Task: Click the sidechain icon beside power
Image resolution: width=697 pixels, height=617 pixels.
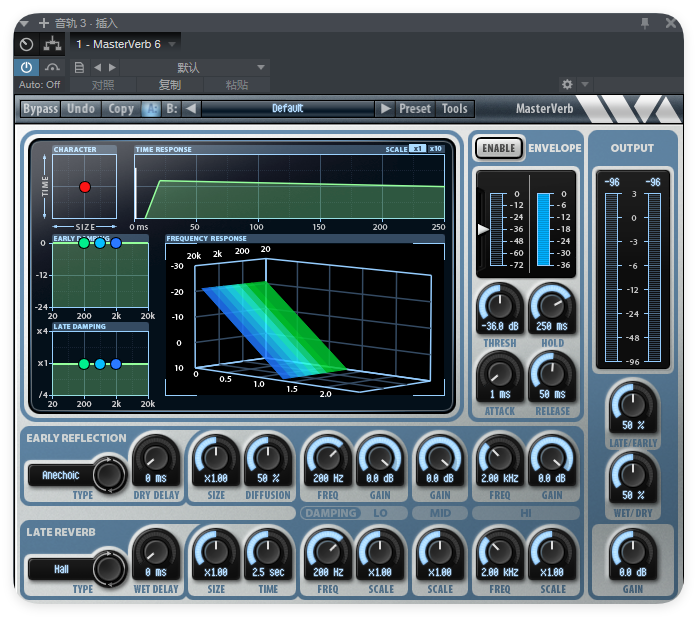Action: click(52, 68)
